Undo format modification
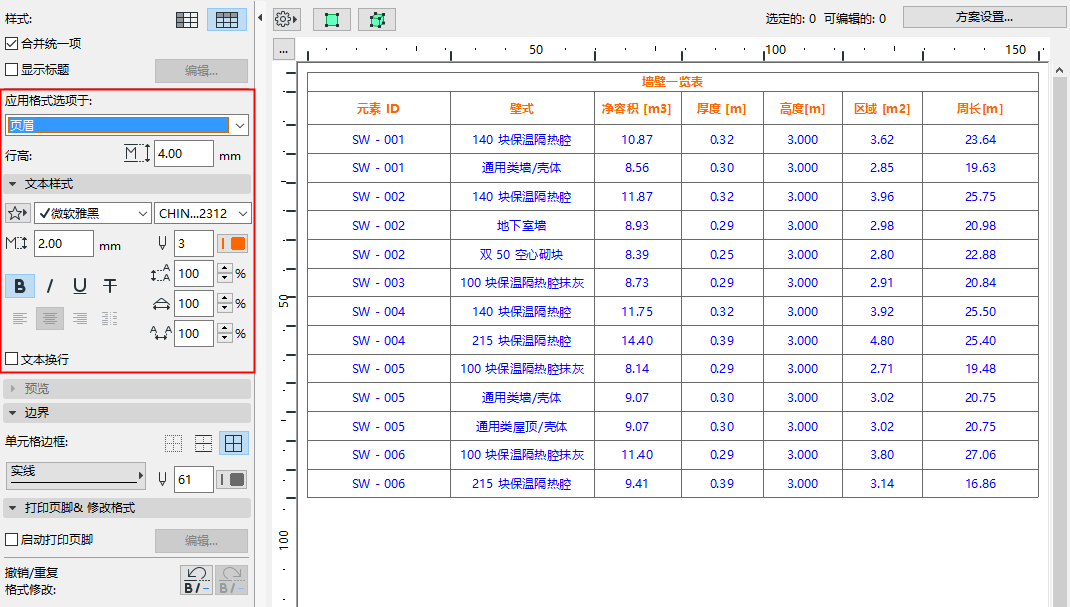 pyautogui.click(x=197, y=580)
